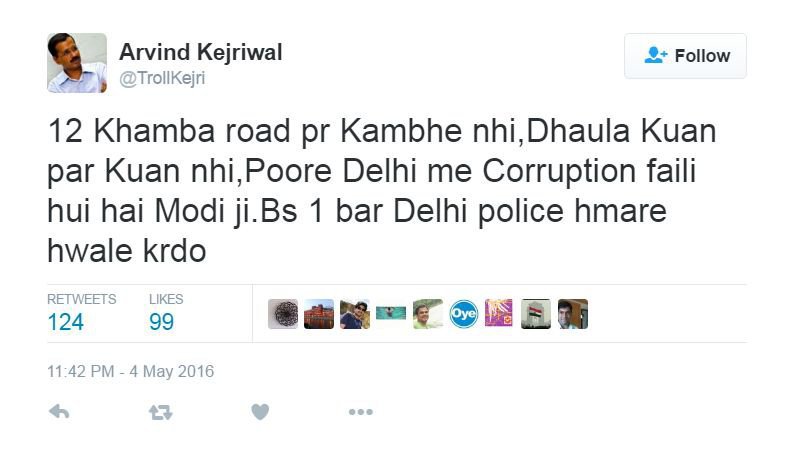Open the tweet timestamp 4 May 2016

[x=131, y=371]
